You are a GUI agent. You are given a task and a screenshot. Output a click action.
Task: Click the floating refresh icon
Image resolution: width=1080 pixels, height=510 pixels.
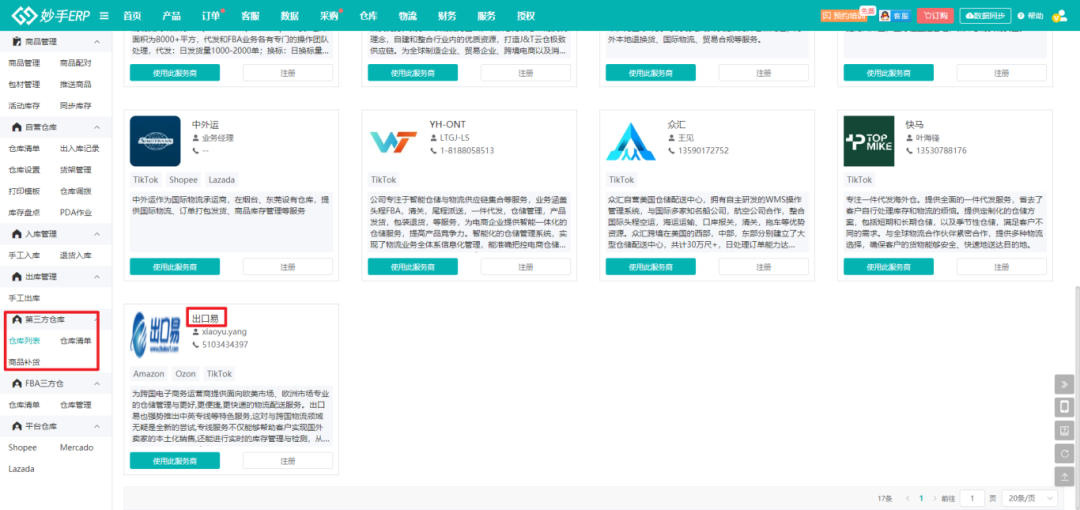1064,453
